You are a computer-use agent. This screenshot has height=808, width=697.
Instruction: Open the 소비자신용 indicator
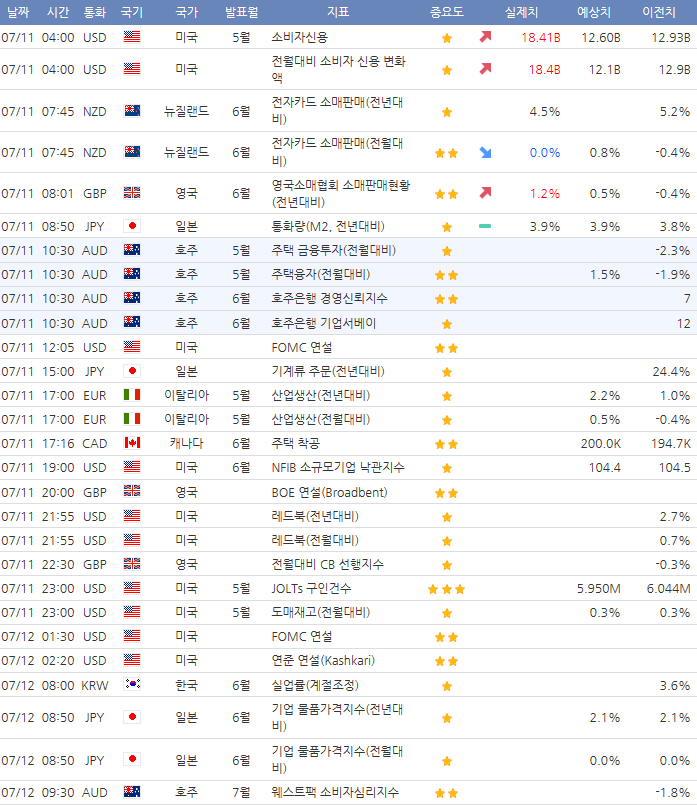coord(299,37)
